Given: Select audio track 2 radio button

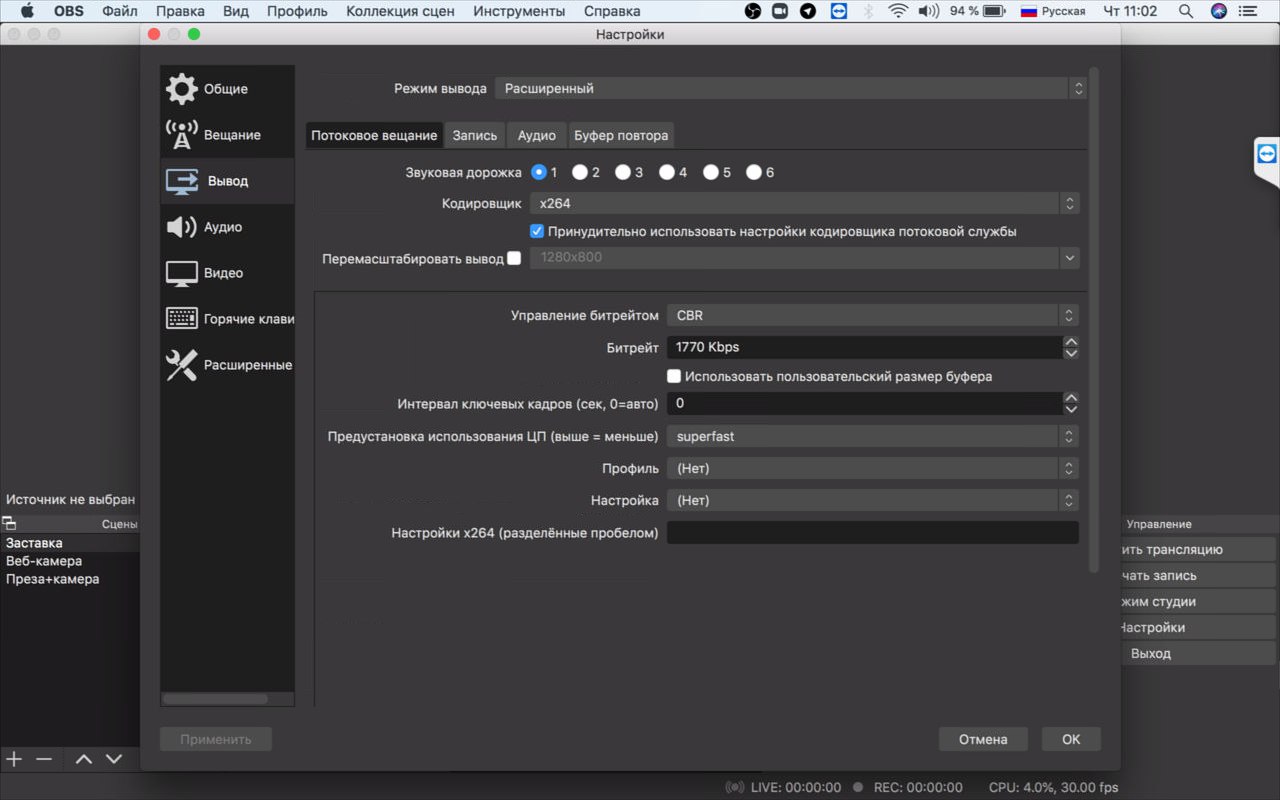Looking at the screenshot, I should click(x=580, y=172).
